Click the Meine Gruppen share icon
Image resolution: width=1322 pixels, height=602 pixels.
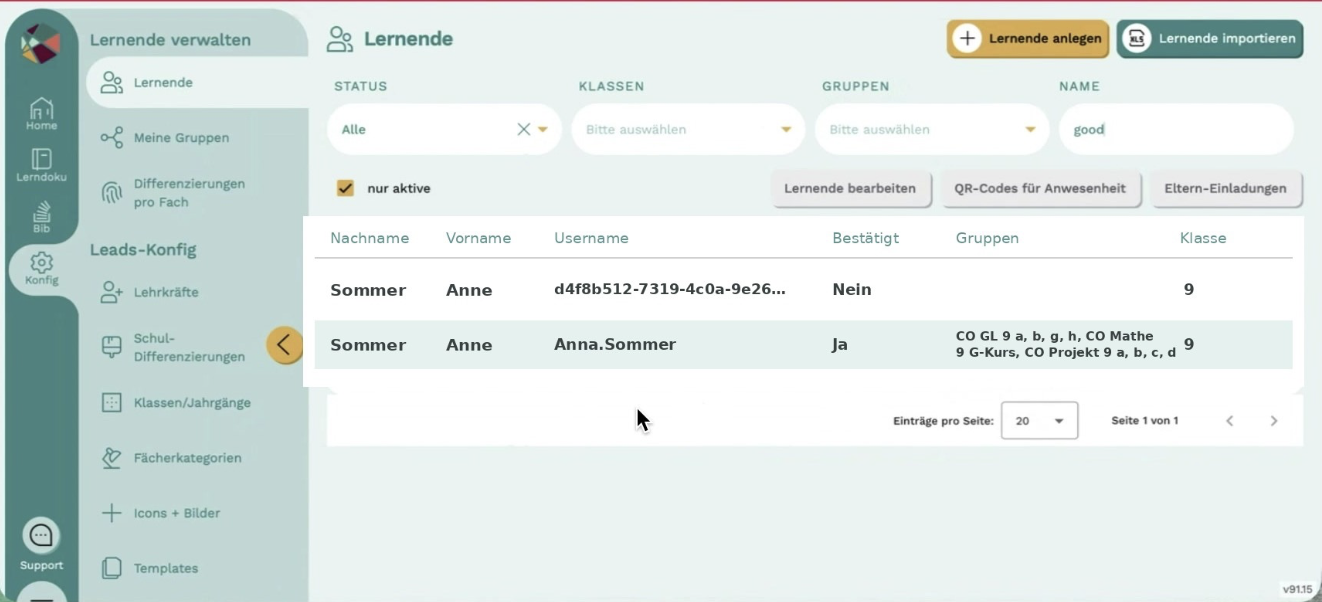112,138
